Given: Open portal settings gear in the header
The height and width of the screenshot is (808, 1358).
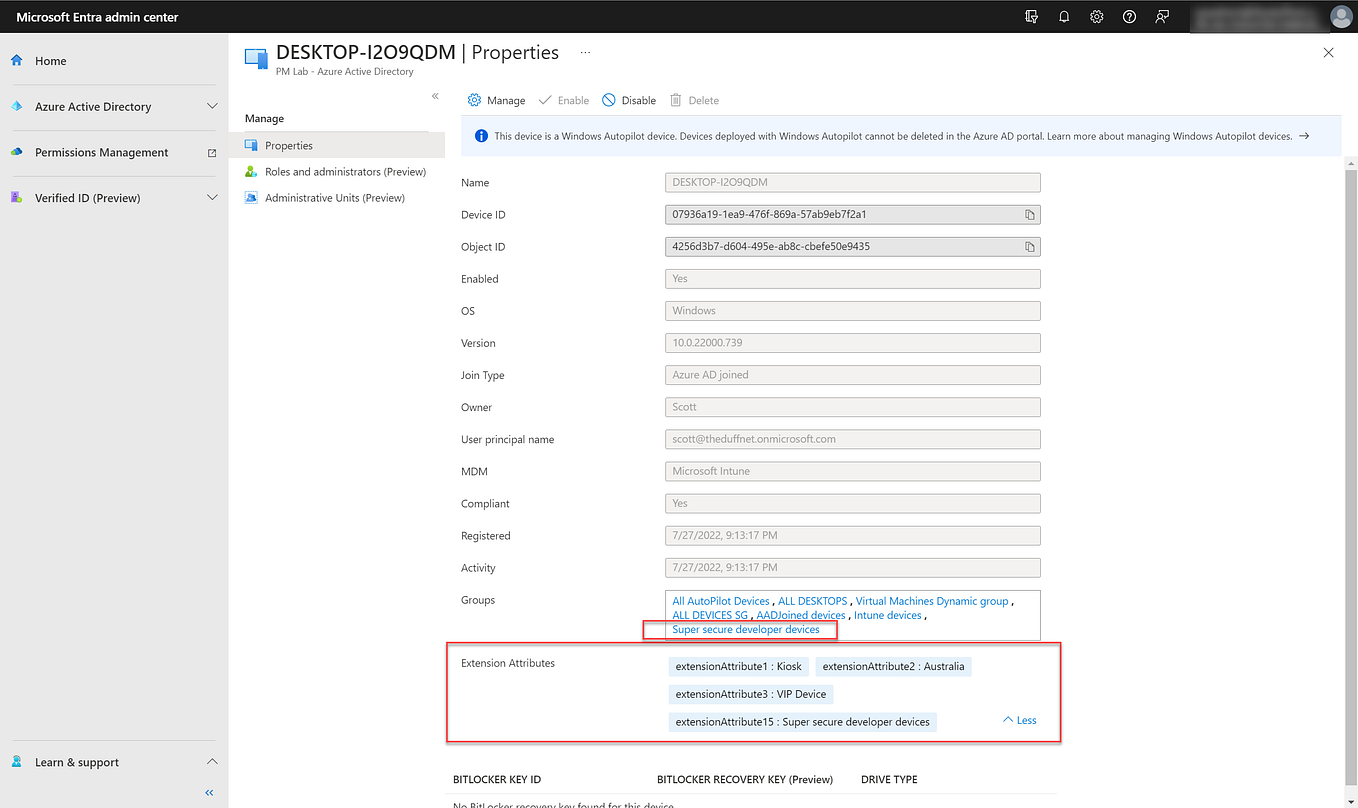Looking at the screenshot, I should (1096, 16).
